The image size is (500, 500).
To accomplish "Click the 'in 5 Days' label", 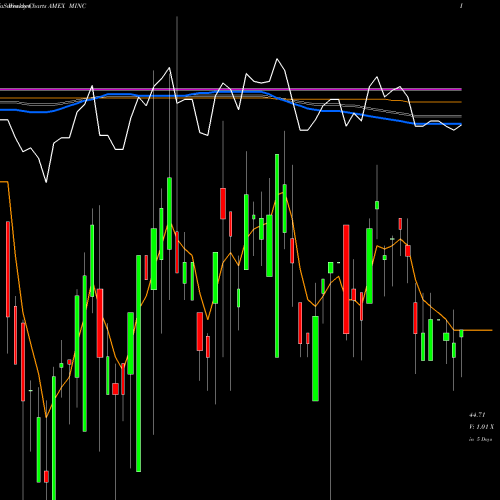I will pyautogui.click(x=481, y=439).
